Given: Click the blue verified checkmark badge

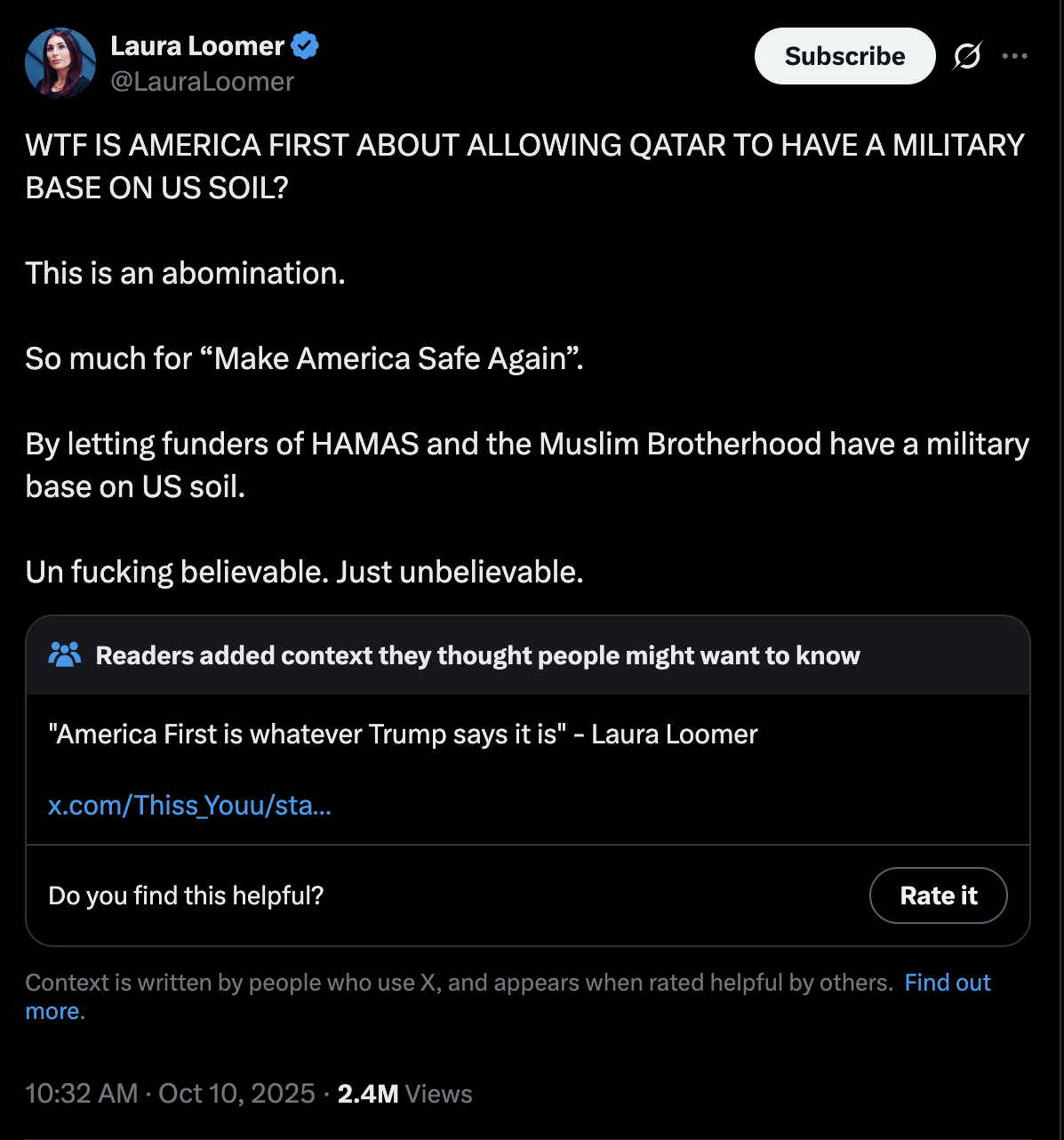Looking at the screenshot, I should point(305,45).
